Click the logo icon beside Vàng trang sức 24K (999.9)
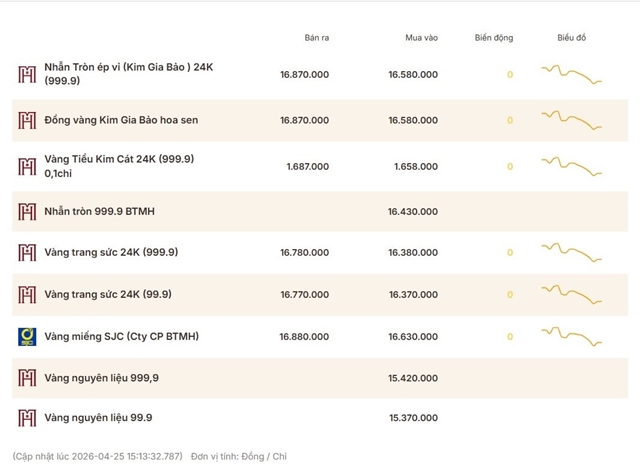Viewport: 640px width, 475px height. (x=28, y=253)
